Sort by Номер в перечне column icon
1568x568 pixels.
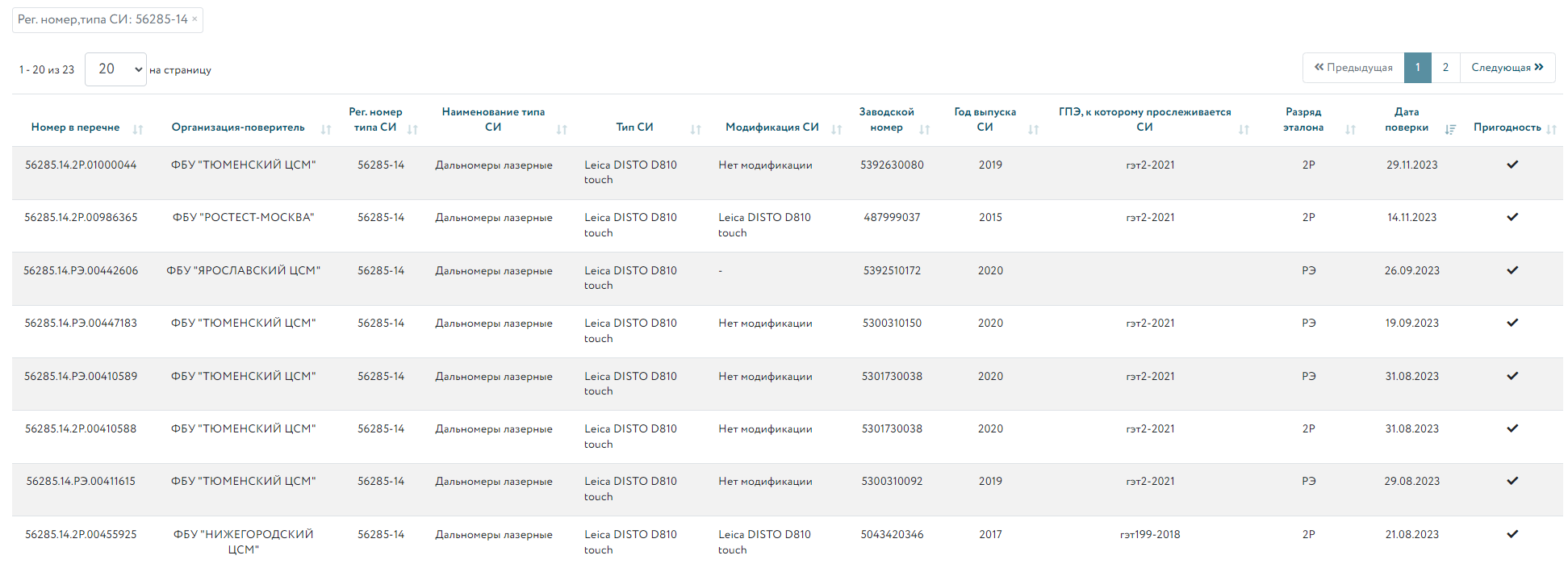(138, 129)
